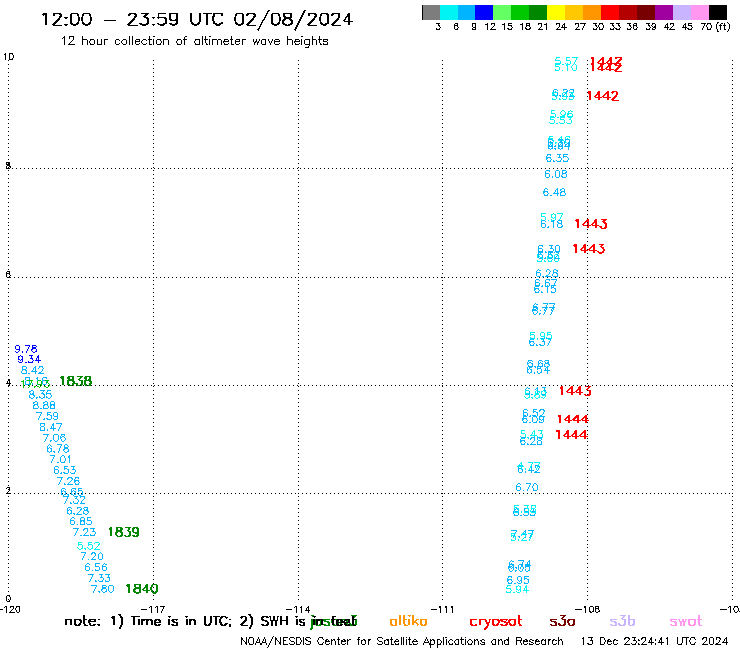Select the longitude axis label -108

point(588,609)
